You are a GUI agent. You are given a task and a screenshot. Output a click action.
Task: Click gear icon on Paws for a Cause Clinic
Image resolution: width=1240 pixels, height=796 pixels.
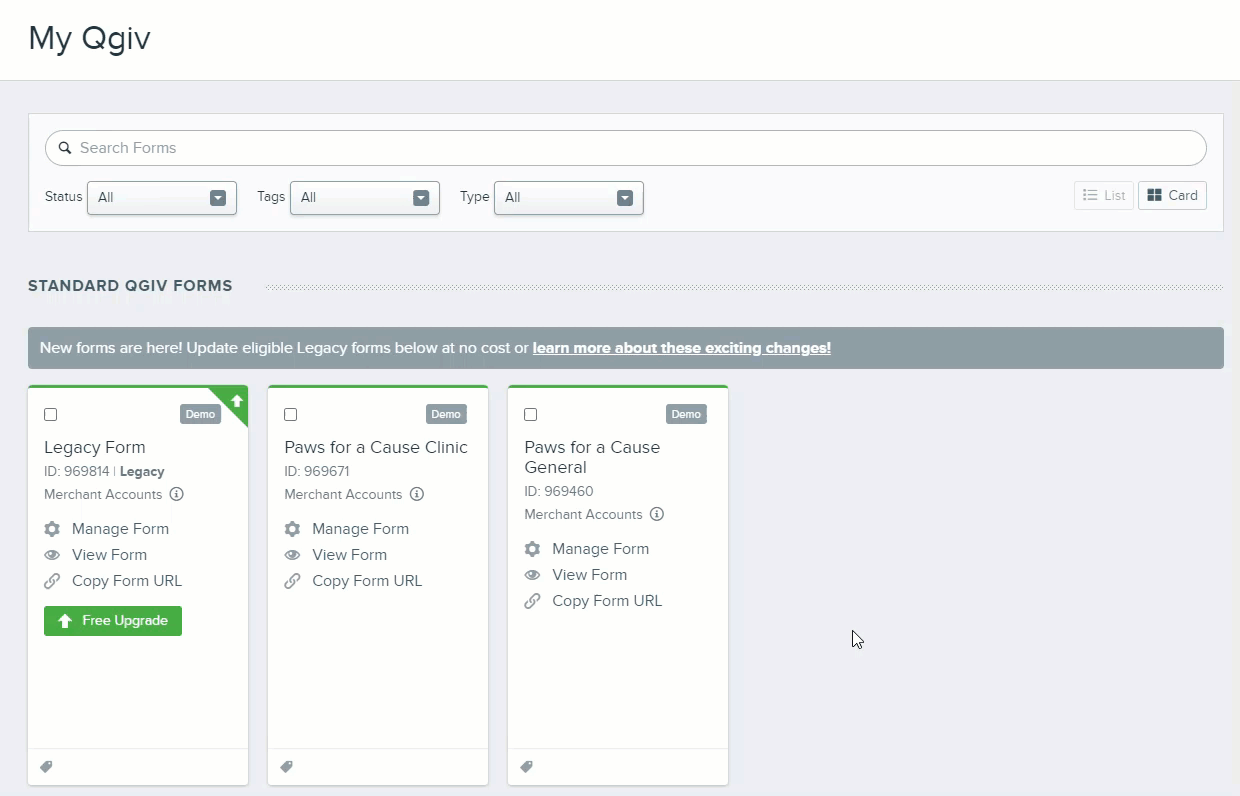coord(292,529)
